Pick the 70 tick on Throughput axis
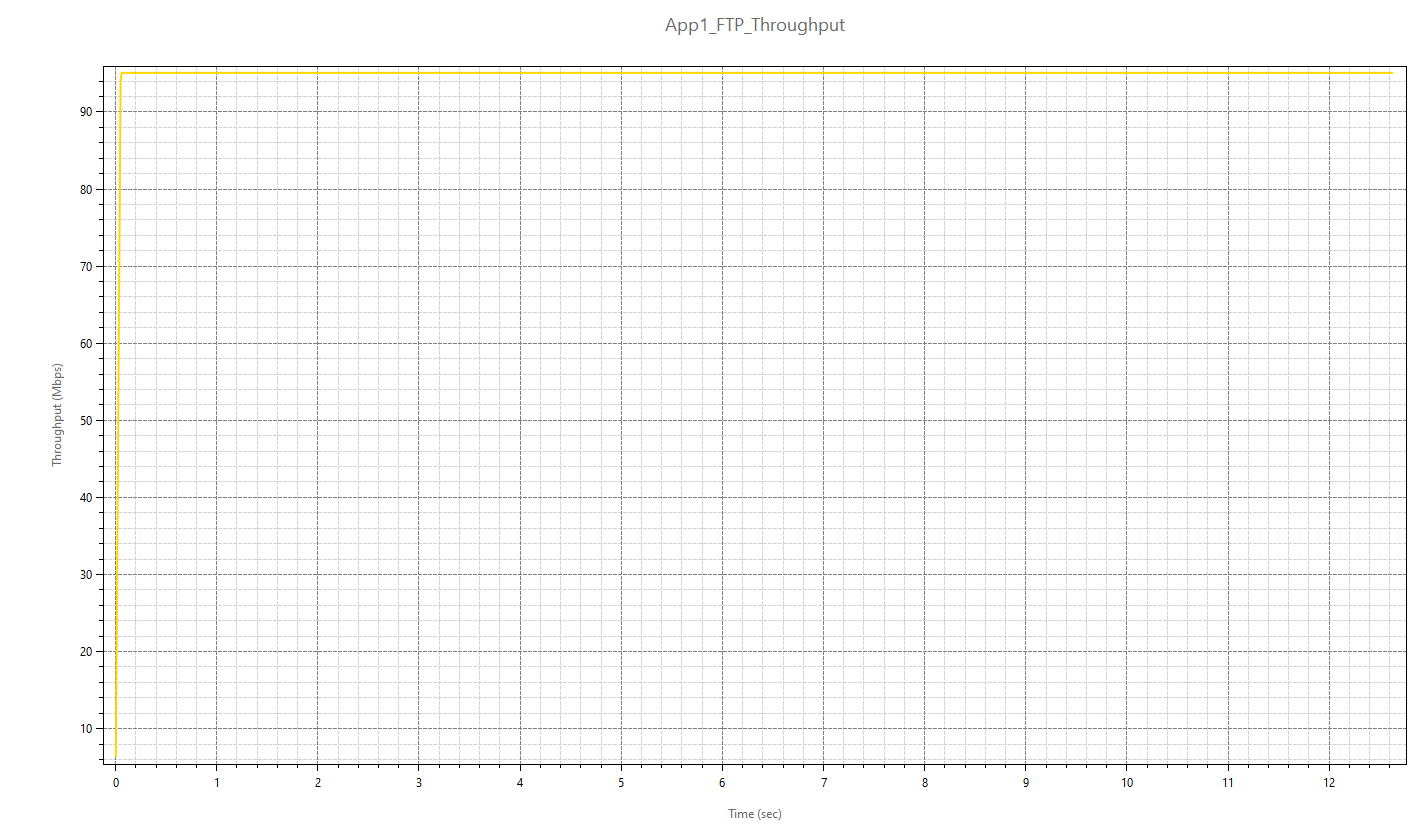 coord(87,266)
